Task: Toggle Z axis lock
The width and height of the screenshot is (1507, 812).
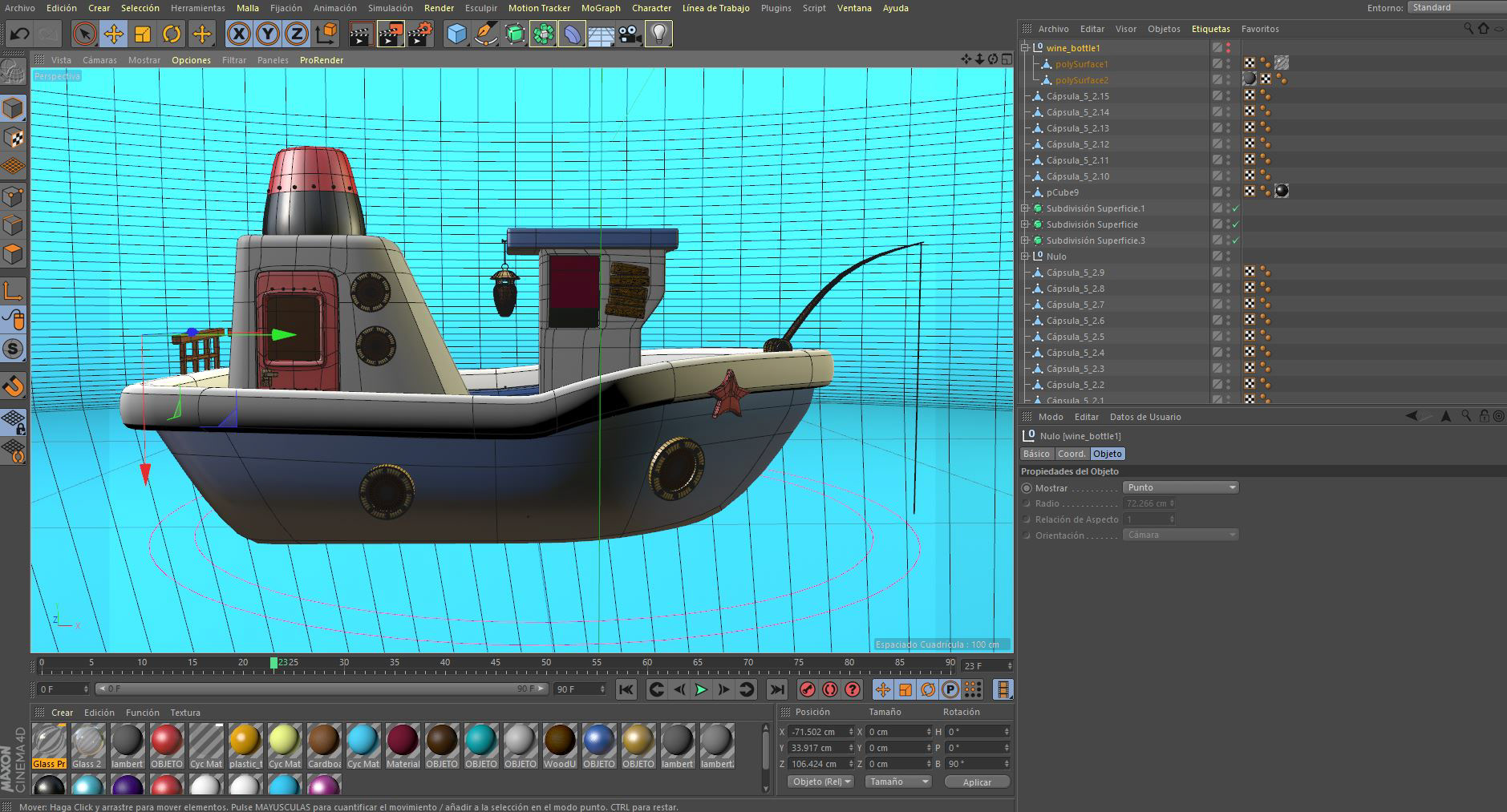Action: click(297, 34)
